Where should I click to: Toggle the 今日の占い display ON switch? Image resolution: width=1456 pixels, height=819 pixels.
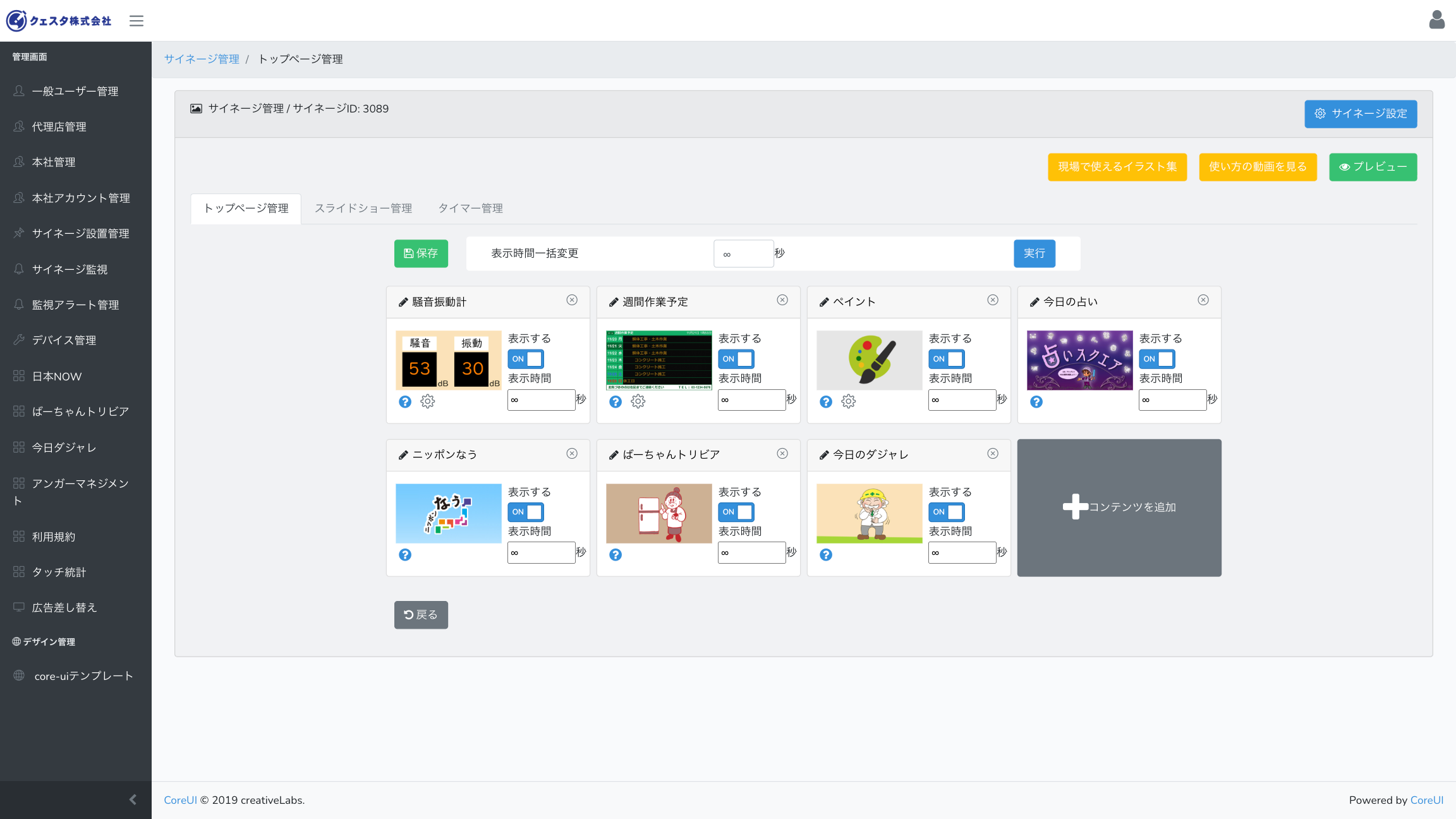click(x=1157, y=359)
